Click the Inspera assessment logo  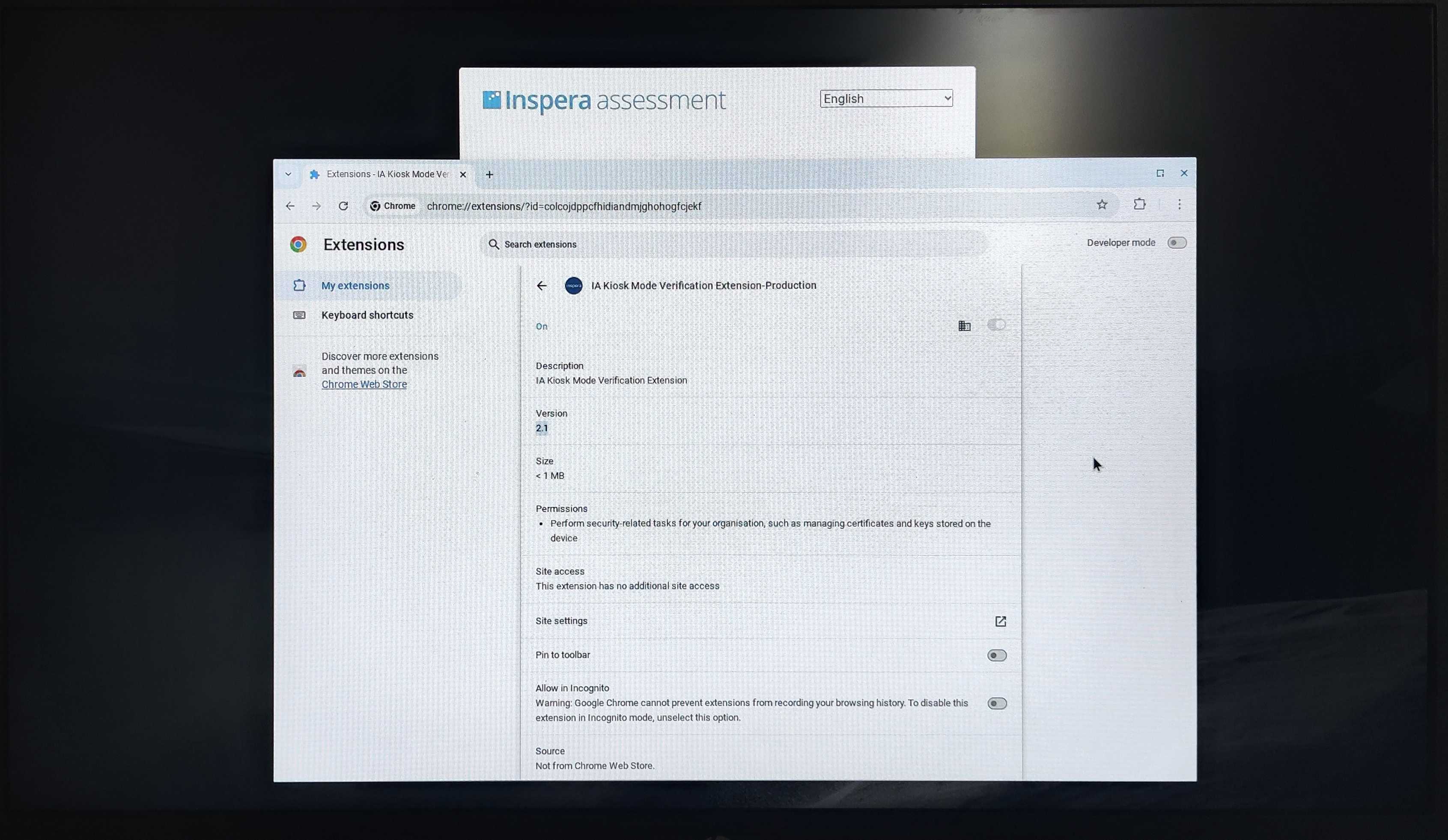click(x=604, y=101)
